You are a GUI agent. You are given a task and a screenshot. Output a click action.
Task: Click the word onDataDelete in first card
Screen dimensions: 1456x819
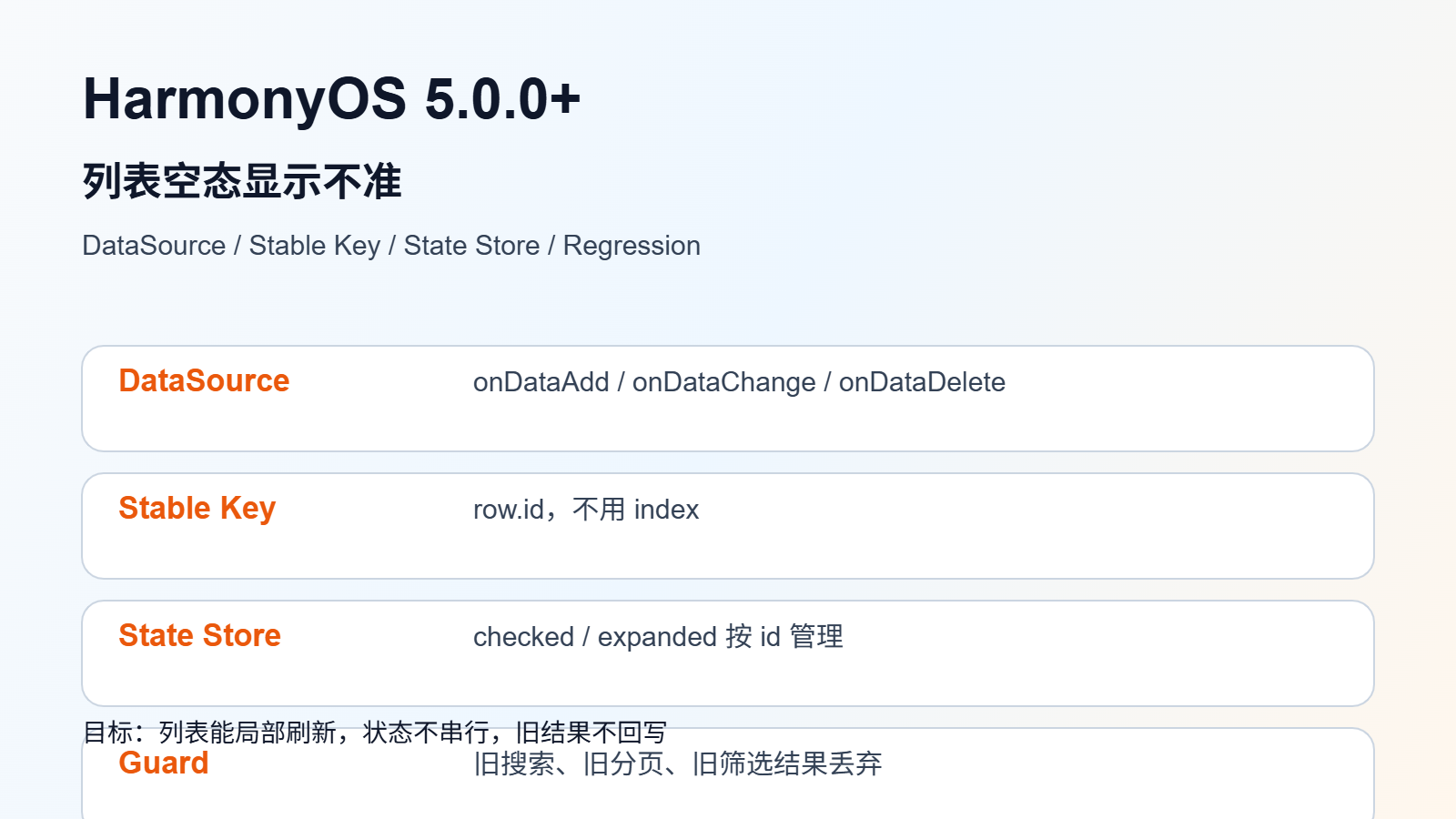922,382
